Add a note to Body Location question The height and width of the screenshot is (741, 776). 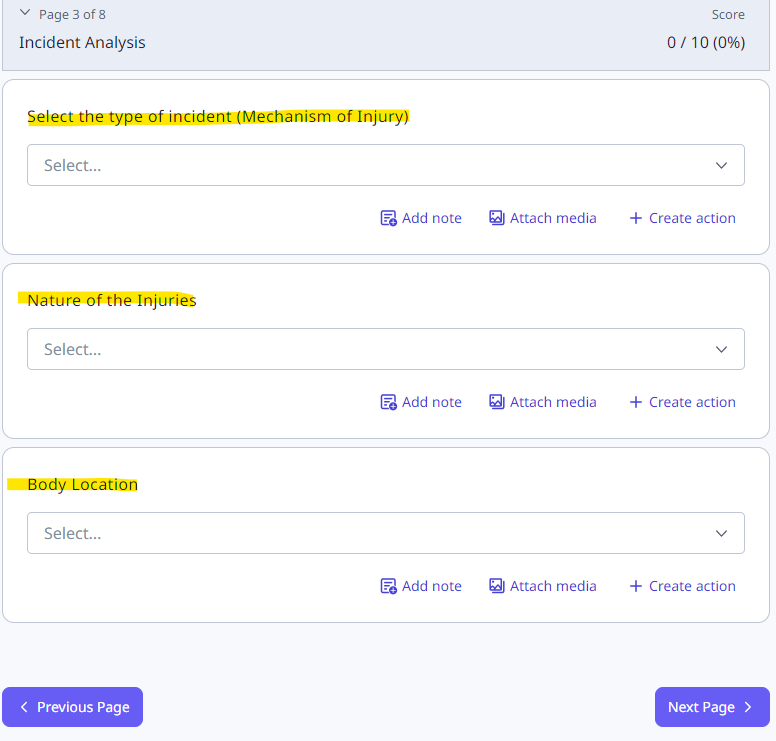coord(421,586)
